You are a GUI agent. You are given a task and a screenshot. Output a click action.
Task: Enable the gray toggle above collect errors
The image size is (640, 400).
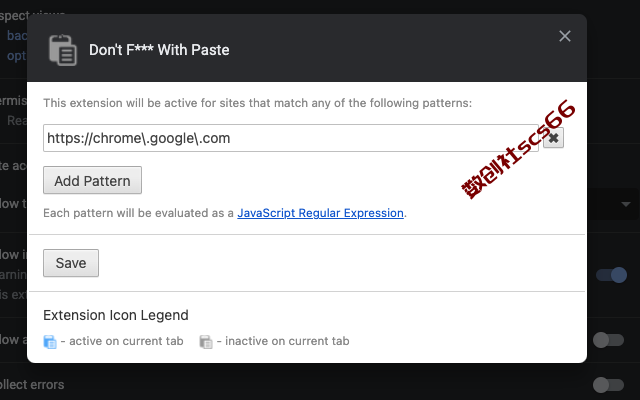pyautogui.click(x=608, y=340)
